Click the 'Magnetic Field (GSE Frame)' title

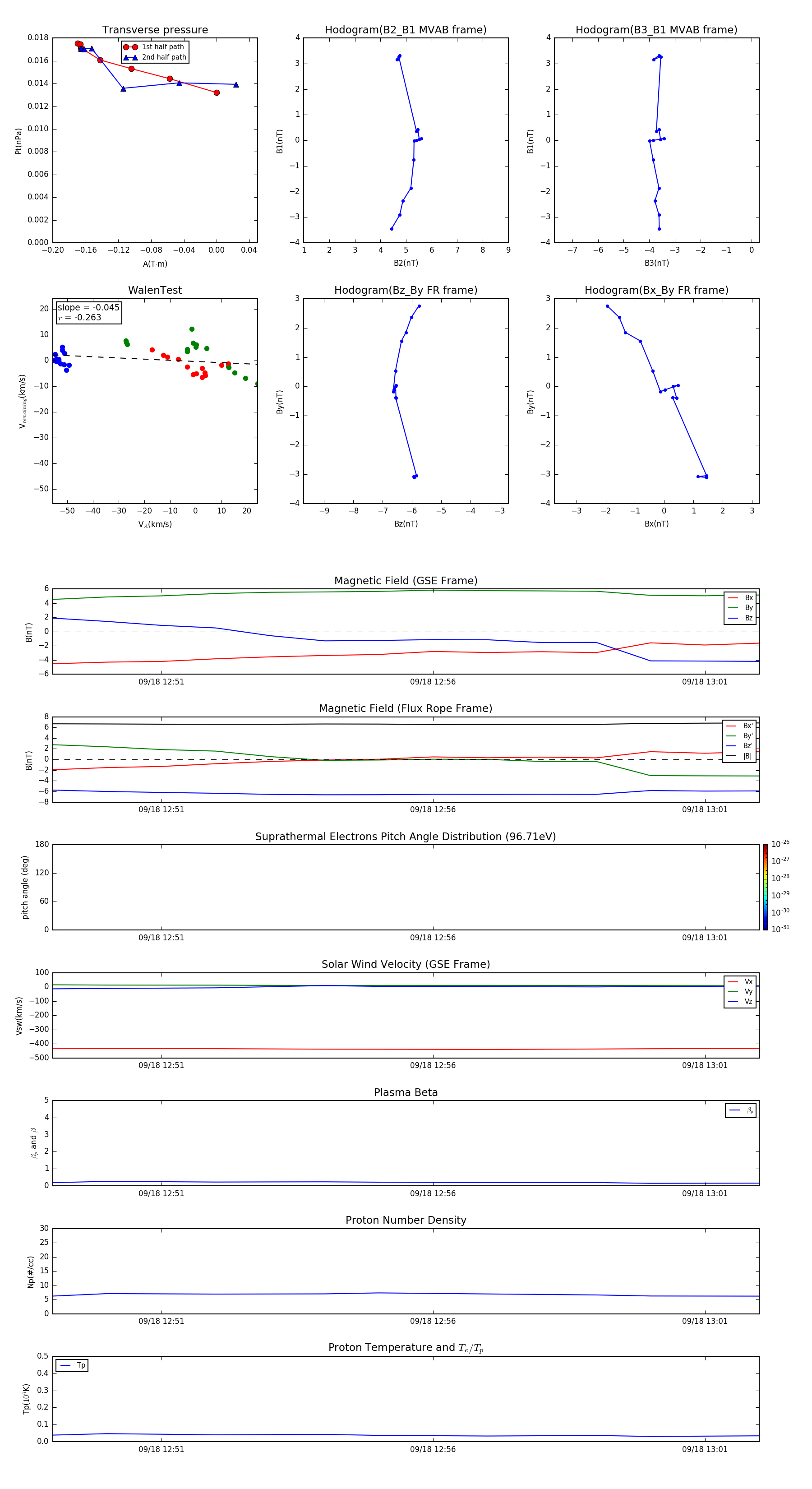(406, 581)
